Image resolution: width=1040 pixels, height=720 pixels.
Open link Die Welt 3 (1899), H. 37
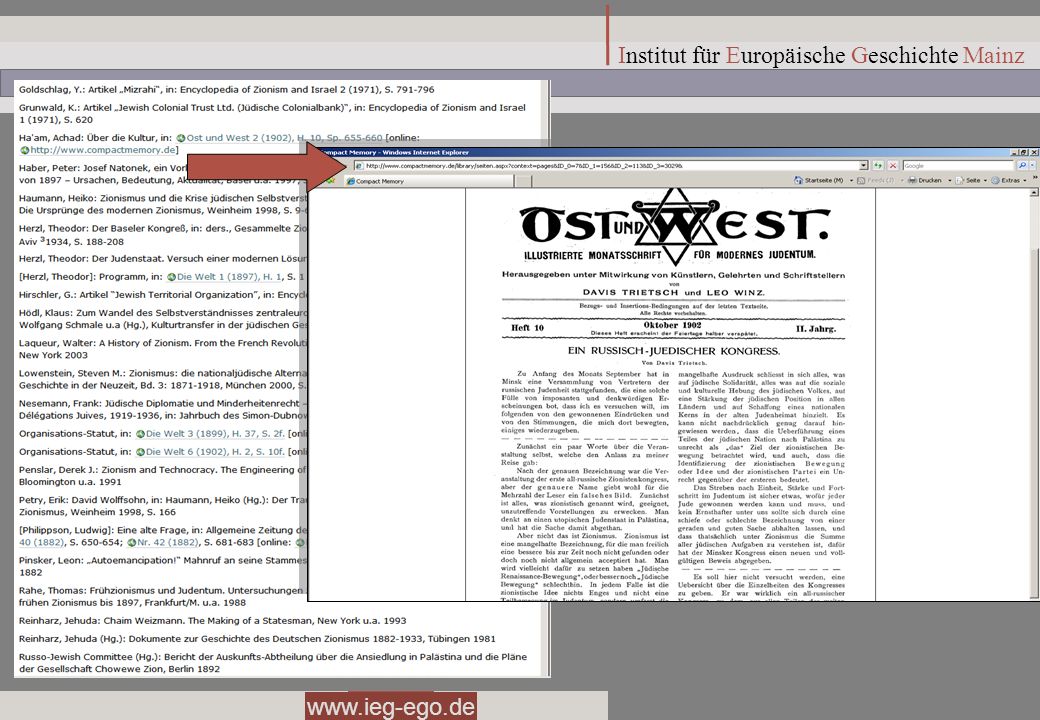(x=215, y=434)
